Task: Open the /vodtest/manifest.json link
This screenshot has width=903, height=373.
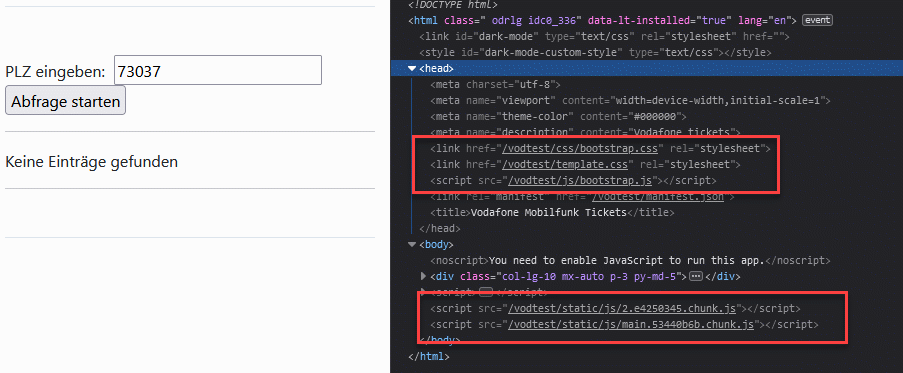Action: point(658,197)
